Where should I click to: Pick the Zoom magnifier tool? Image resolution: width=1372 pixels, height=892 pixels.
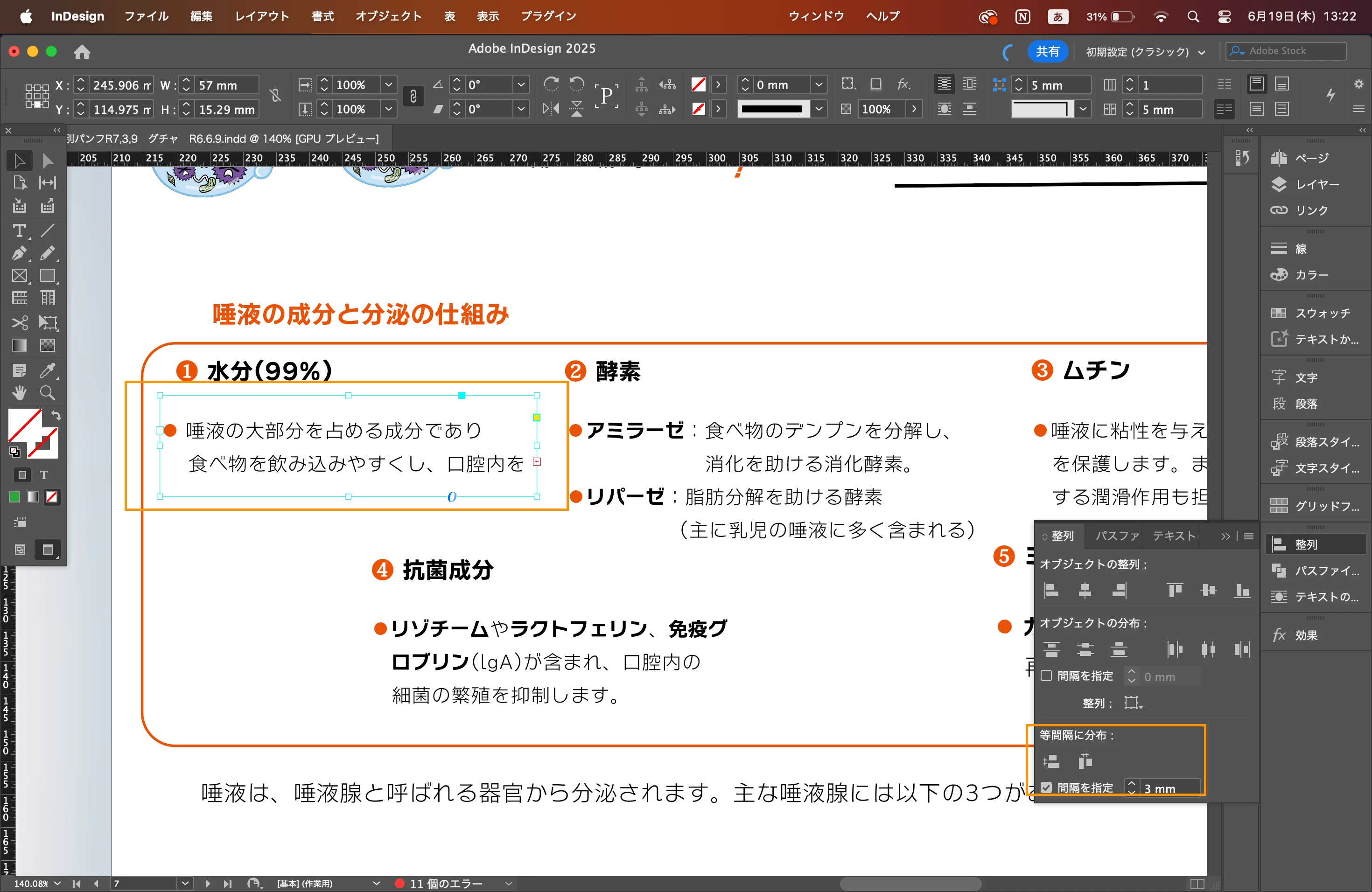tap(48, 394)
